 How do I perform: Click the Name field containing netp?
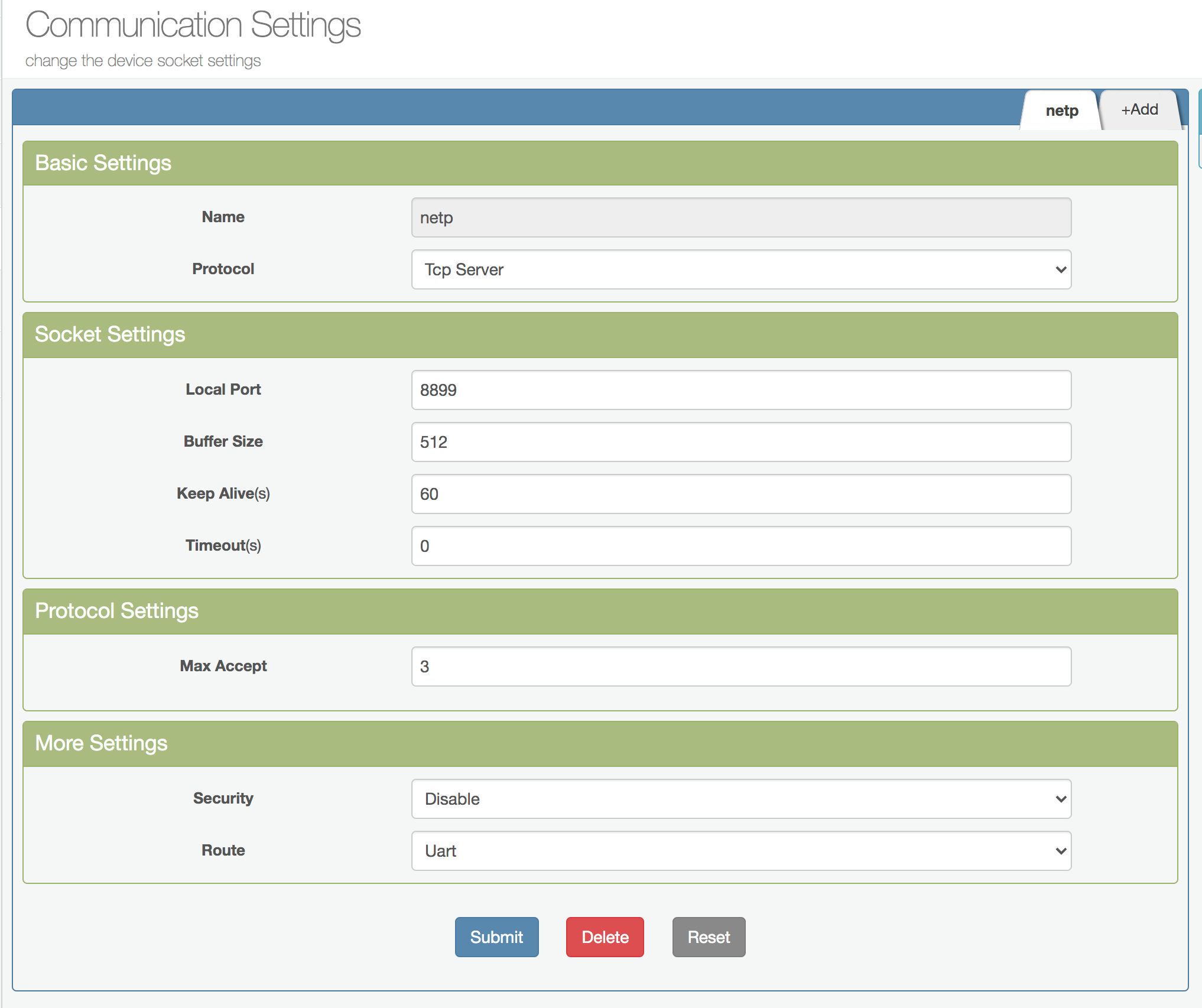tap(741, 217)
